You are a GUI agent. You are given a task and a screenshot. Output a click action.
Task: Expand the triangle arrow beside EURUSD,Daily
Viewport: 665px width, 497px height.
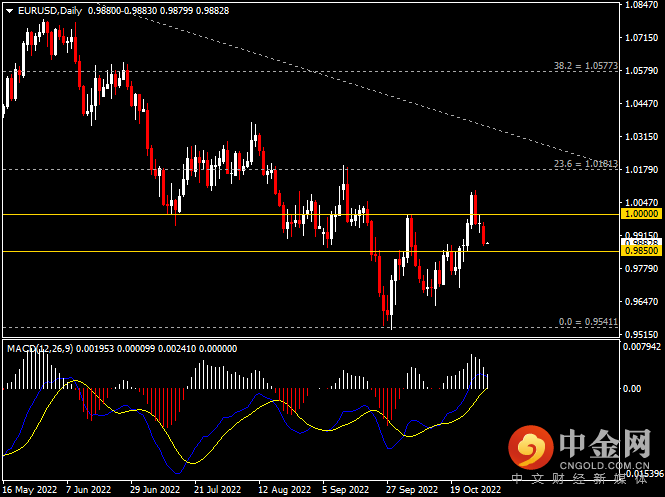(x=10, y=11)
